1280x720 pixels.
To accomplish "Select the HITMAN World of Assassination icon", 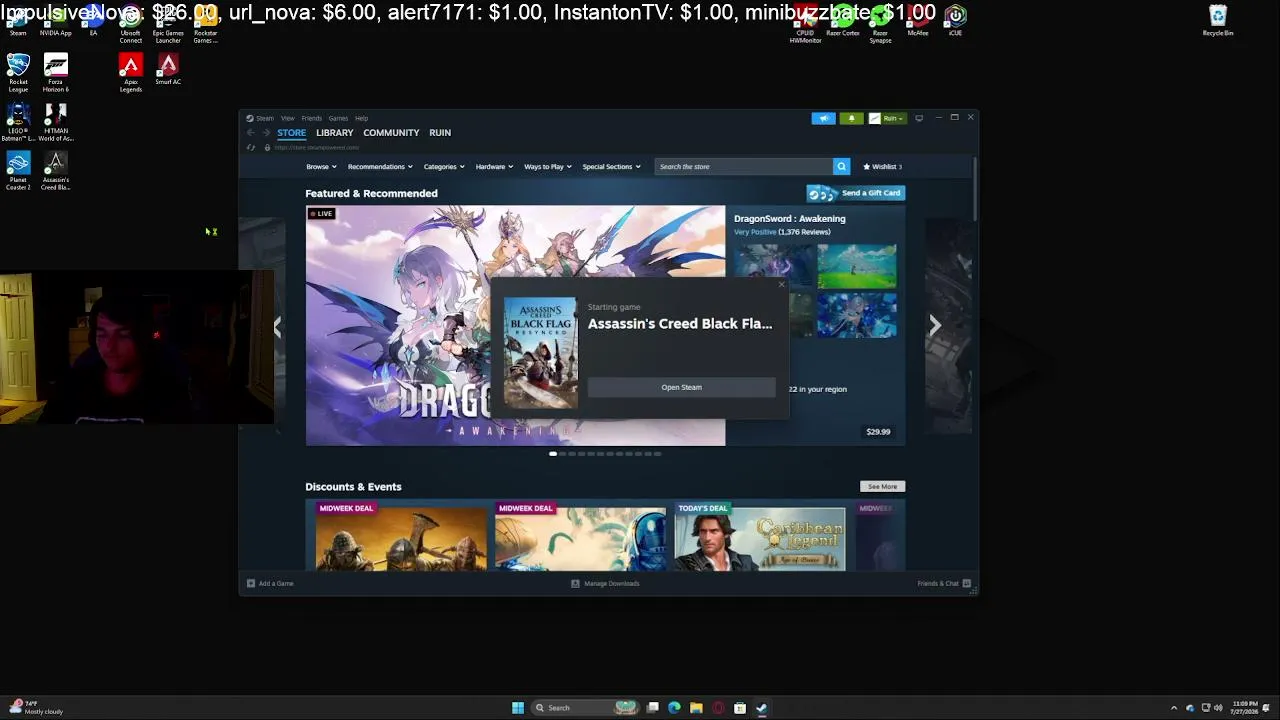I will [x=56, y=122].
